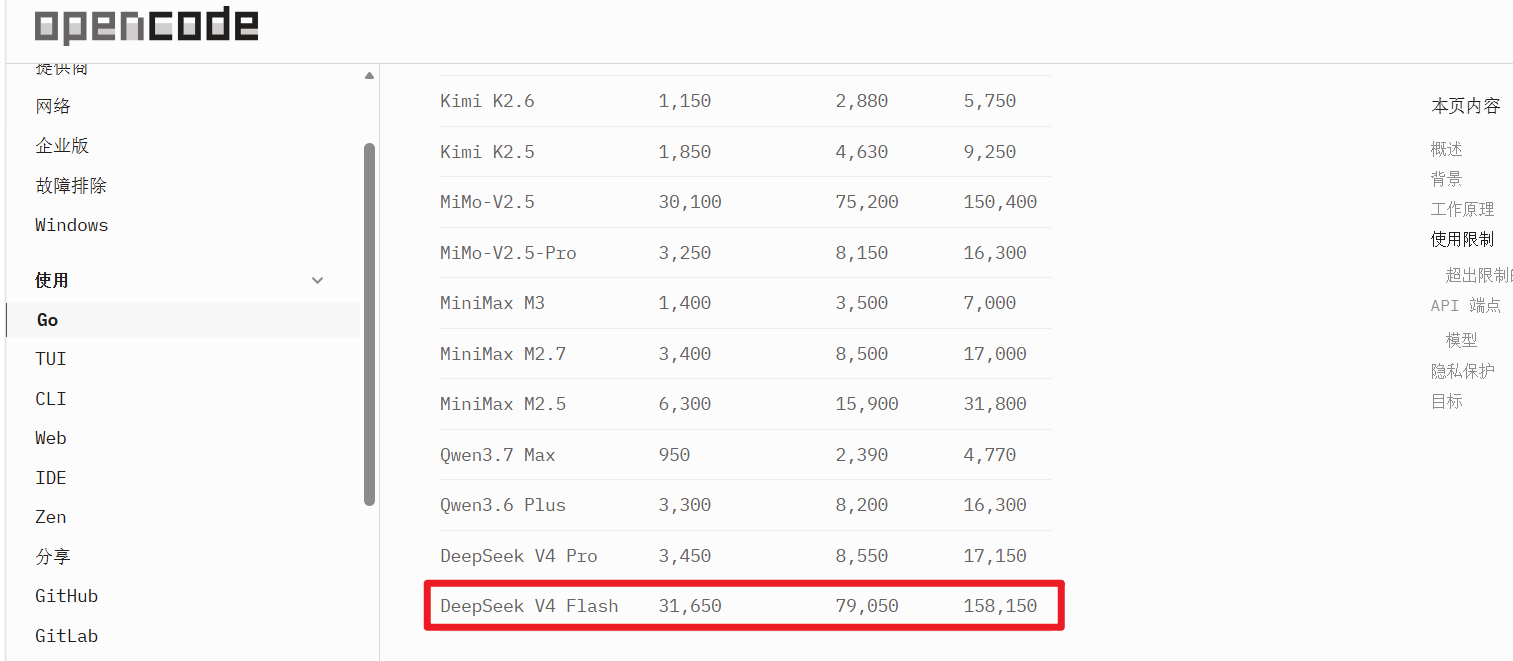
Task: Open the CLI page
Action: click(51, 399)
